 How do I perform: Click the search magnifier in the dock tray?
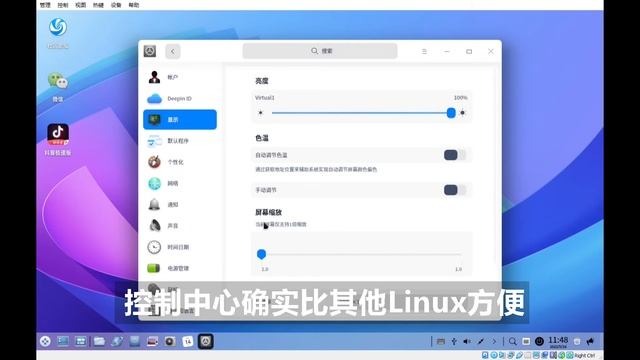[513, 341]
